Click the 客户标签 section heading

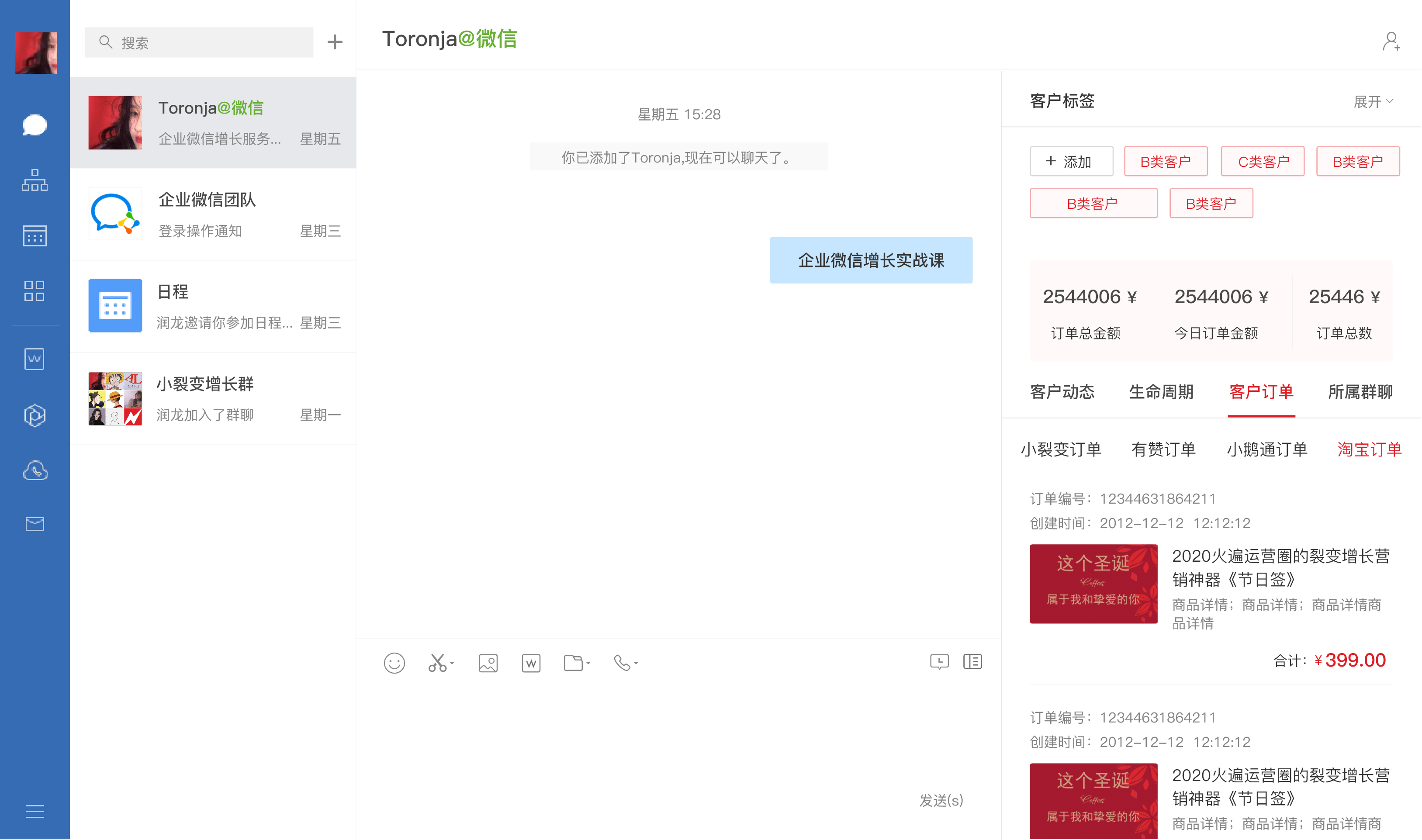1062,101
